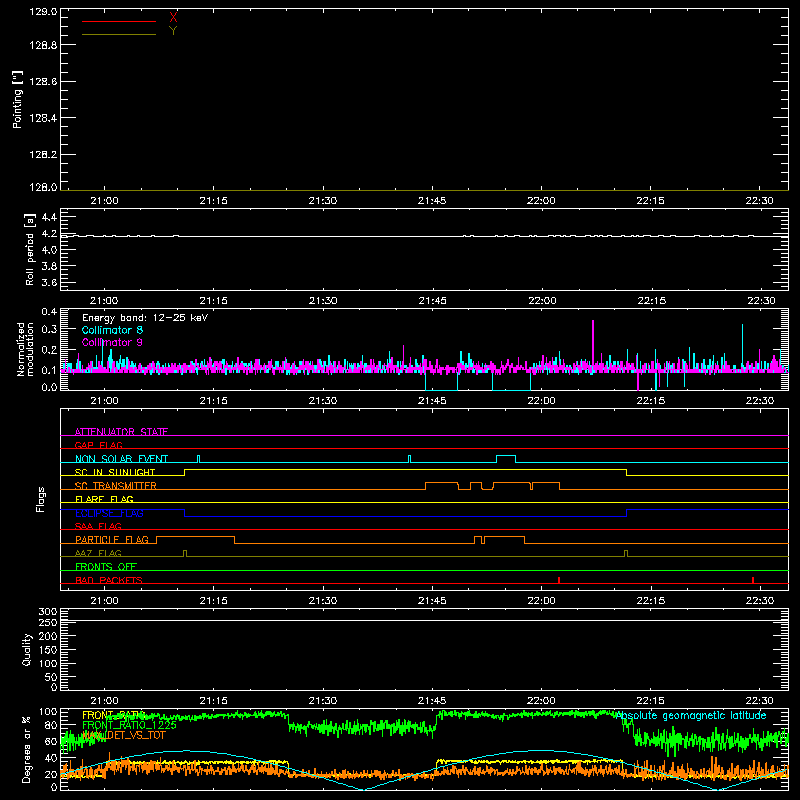Click the BAD_PACKETS tick just after 22:00
800x800 pixels.
(559, 580)
